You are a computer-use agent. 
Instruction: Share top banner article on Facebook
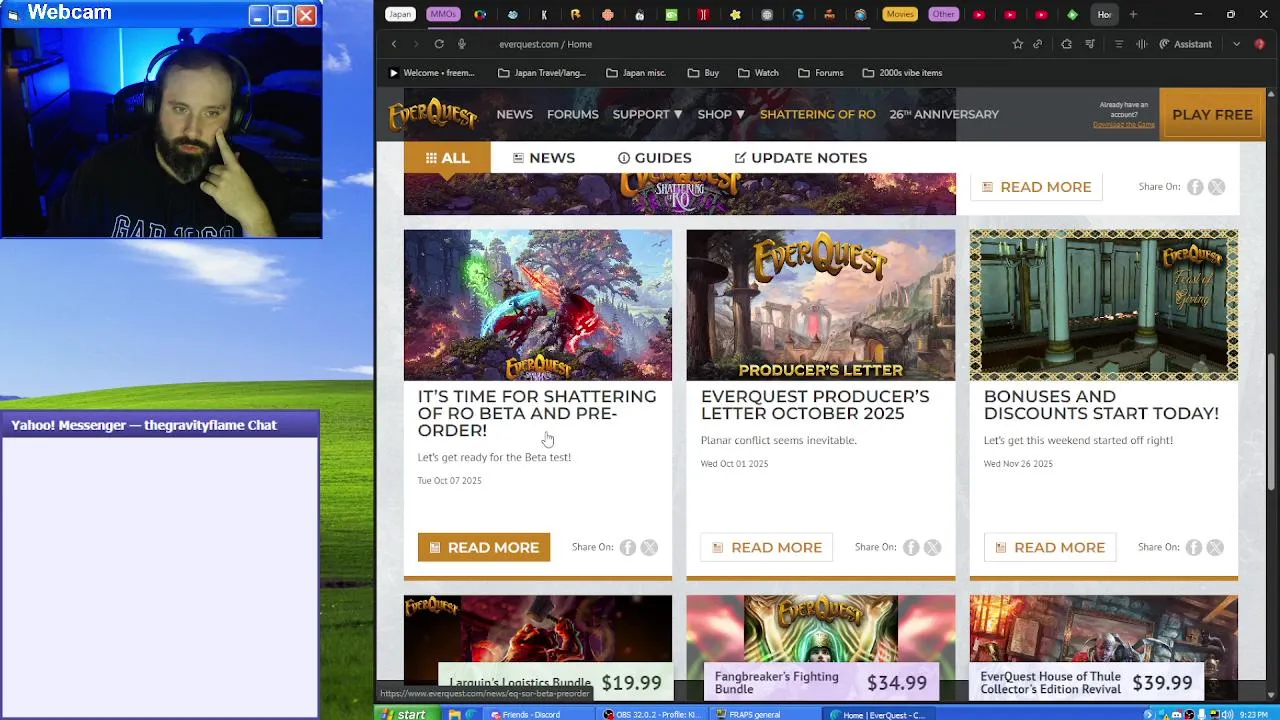pos(1195,187)
